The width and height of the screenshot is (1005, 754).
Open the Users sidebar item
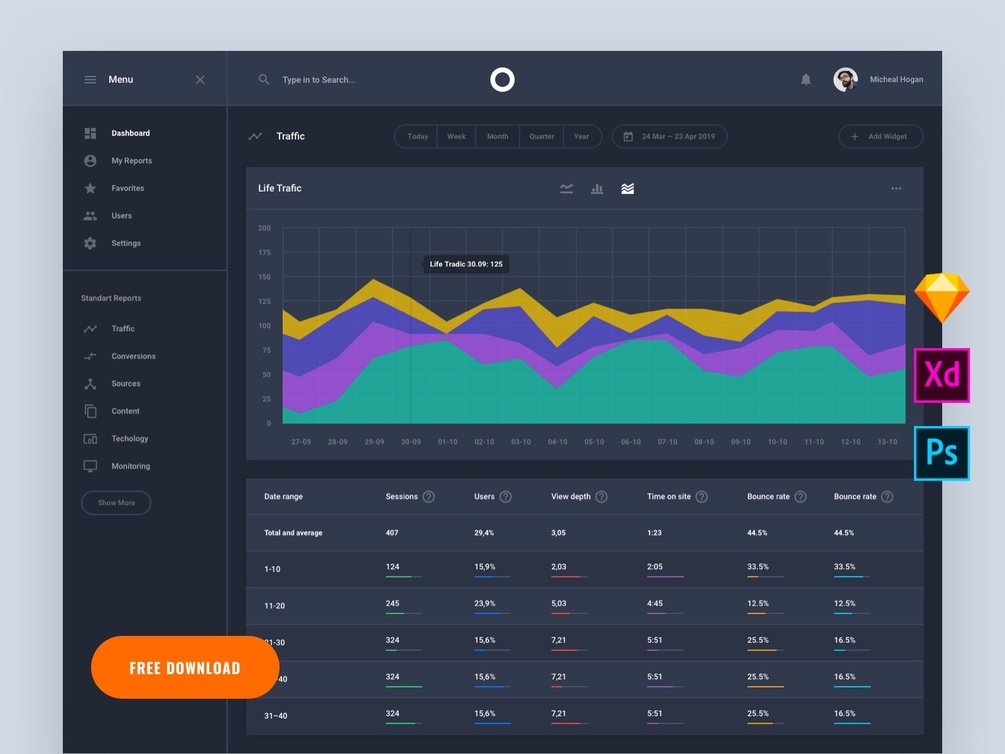[x=122, y=215]
